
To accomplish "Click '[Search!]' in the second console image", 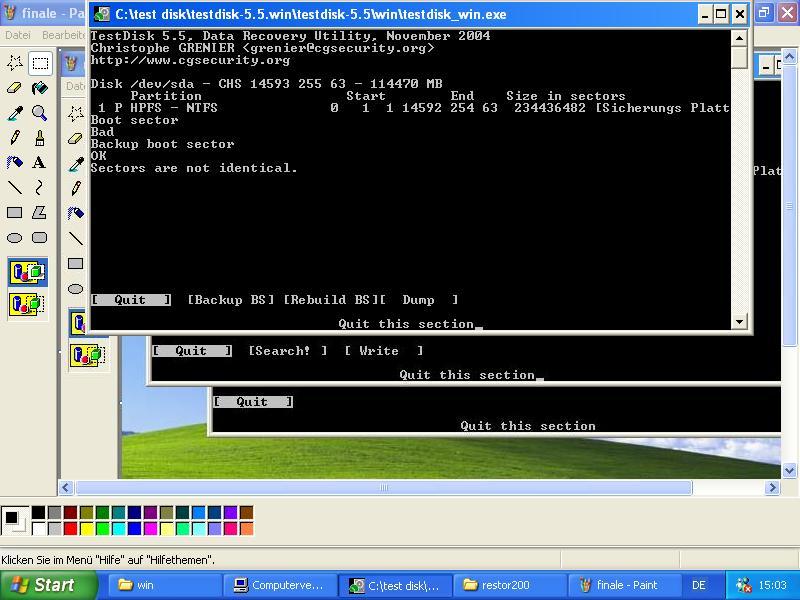I will point(288,351).
